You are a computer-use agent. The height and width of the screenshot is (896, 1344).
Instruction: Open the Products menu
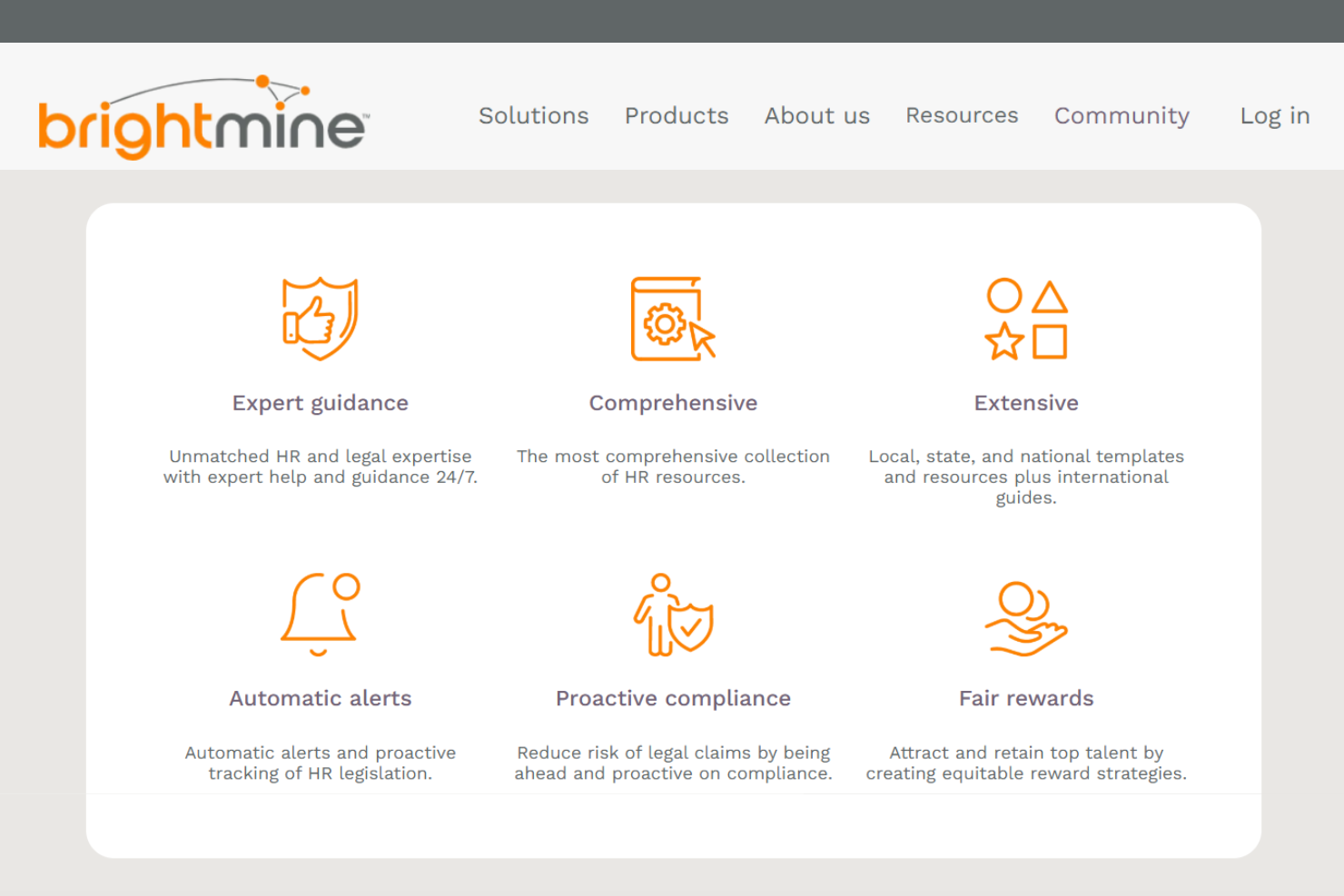coord(676,115)
